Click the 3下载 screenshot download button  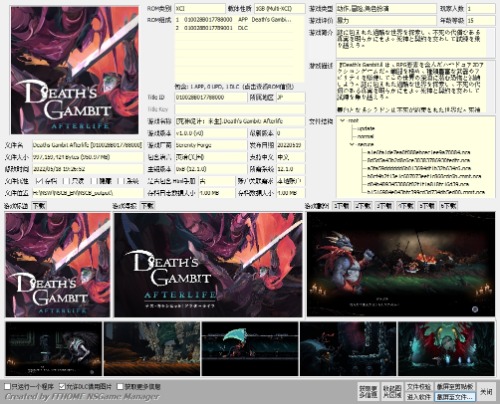coord(384,206)
